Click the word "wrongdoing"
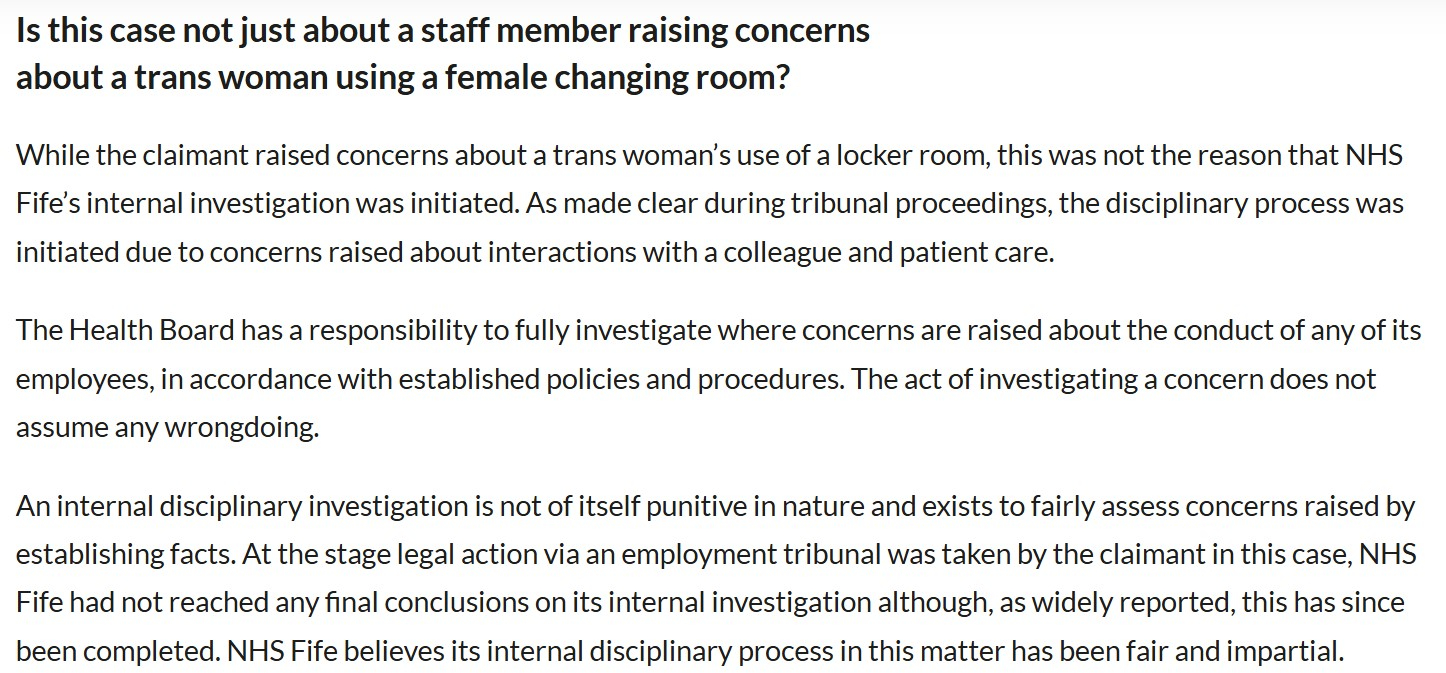The height and width of the screenshot is (673, 1446). [x=240, y=427]
